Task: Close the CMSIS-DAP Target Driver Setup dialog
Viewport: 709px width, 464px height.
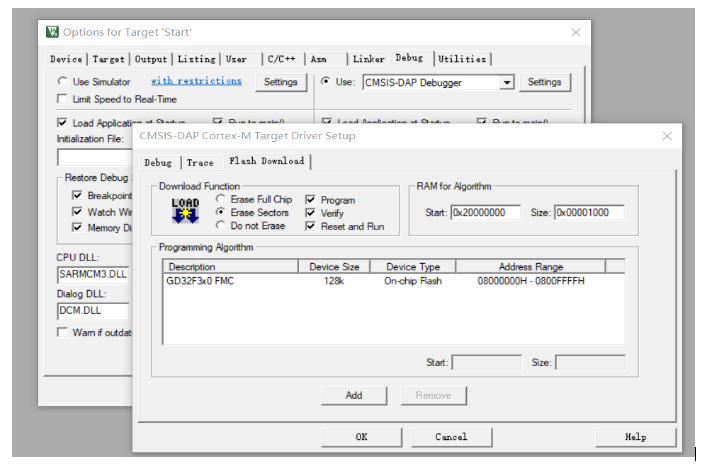Action: pos(667,135)
